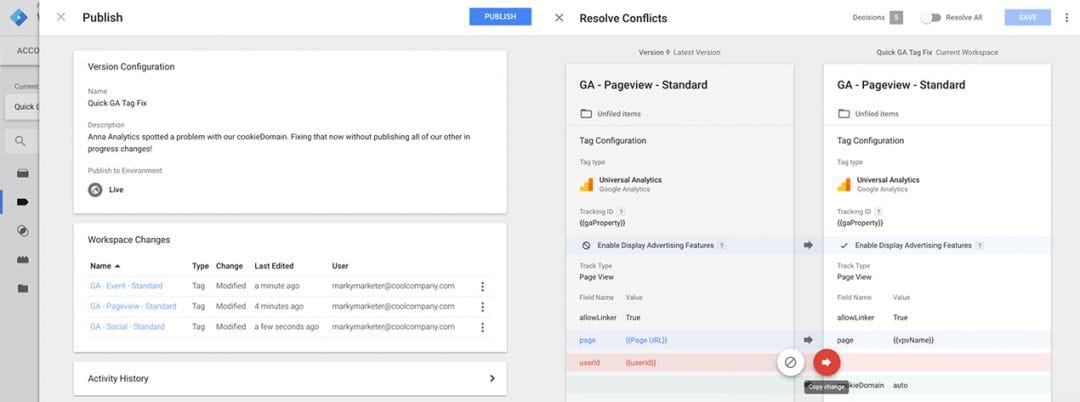The image size is (1080, 402).
Task: Click the 'Version 9' label
Action: point(654,52)
